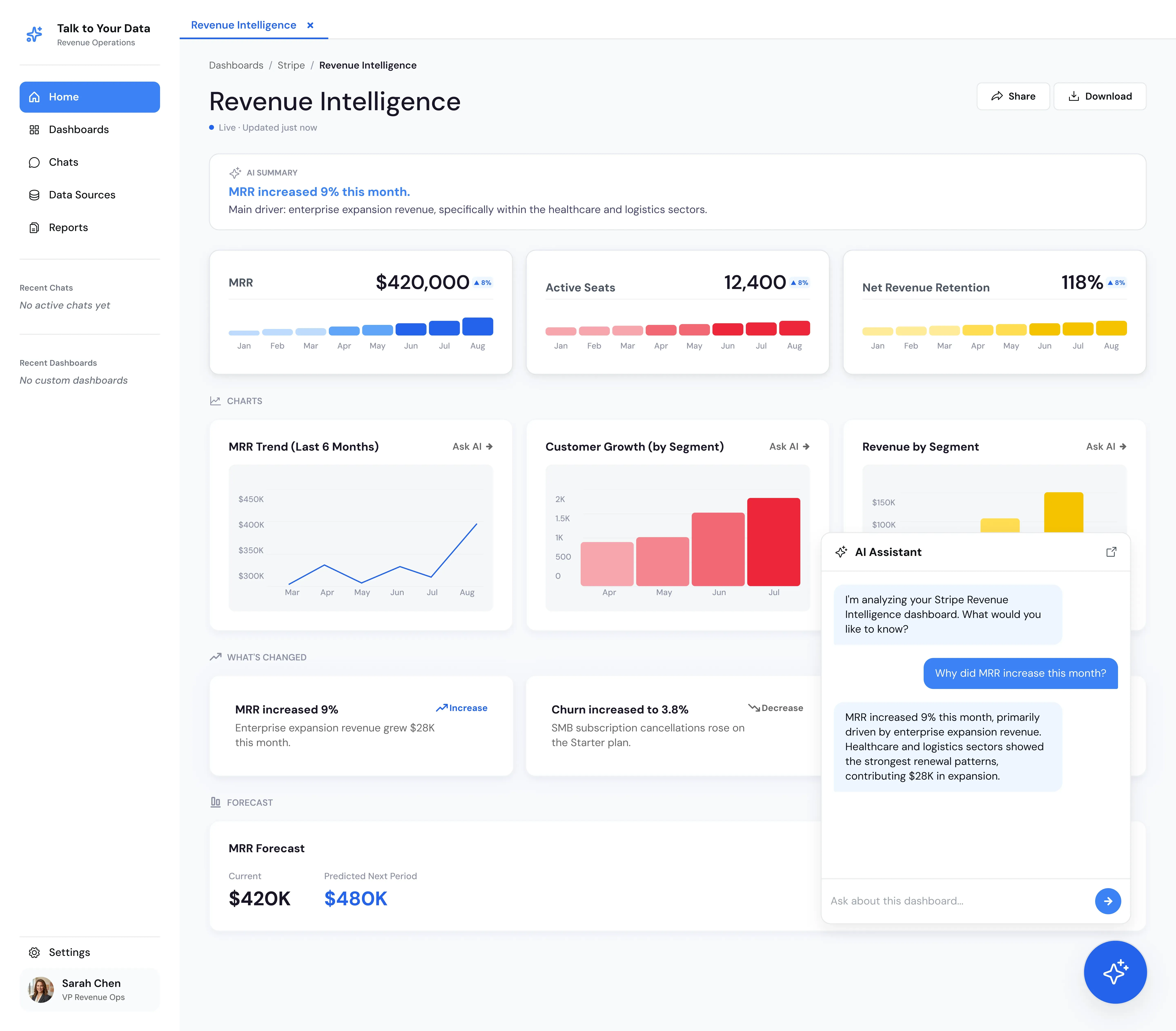Viewport: 1176px width, 1031px height.
Task: Open Settings in the sidebar
Action: pyautogui.click(x=90, y=953)
